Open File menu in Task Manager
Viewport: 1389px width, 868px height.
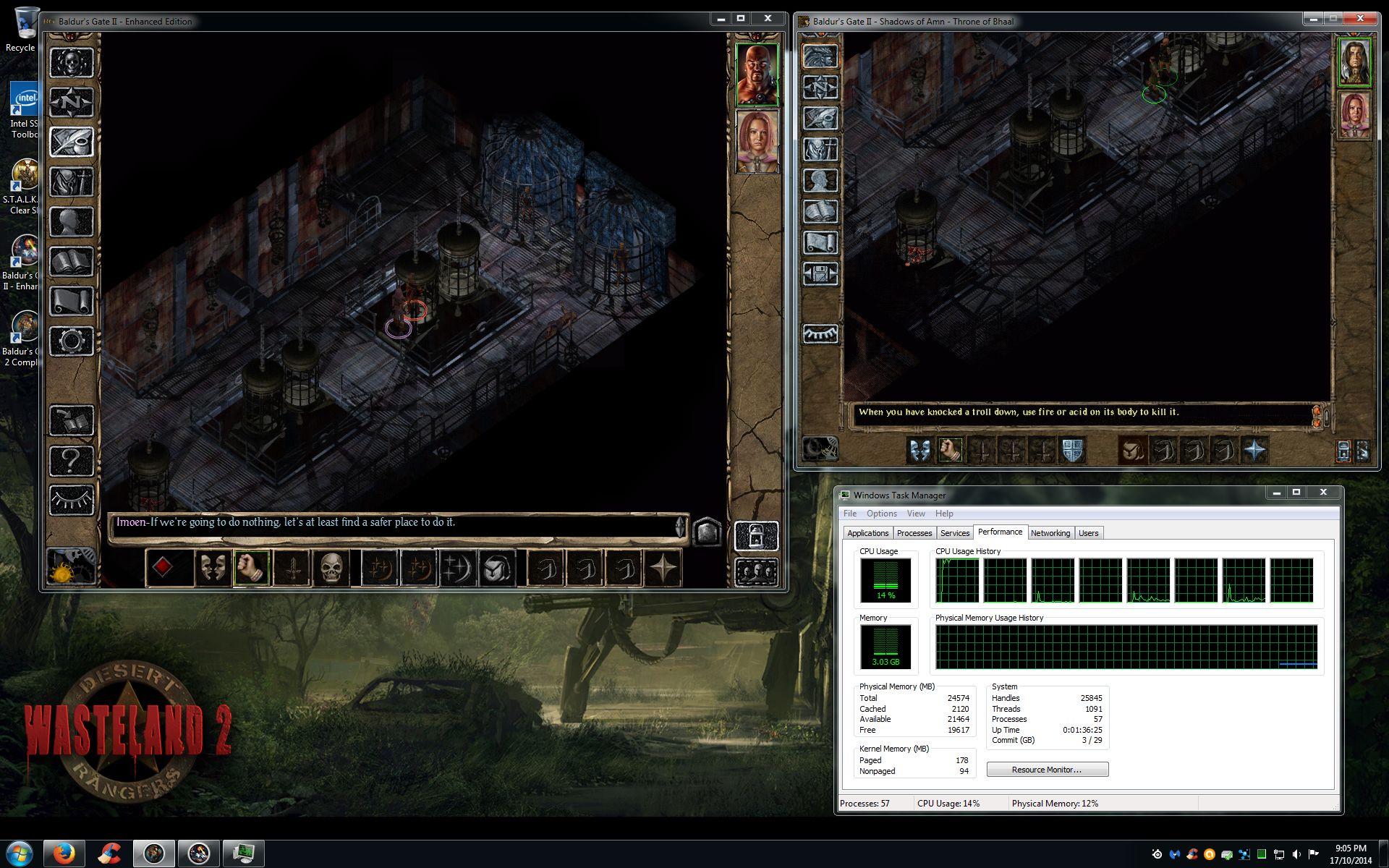coord(850,514)
